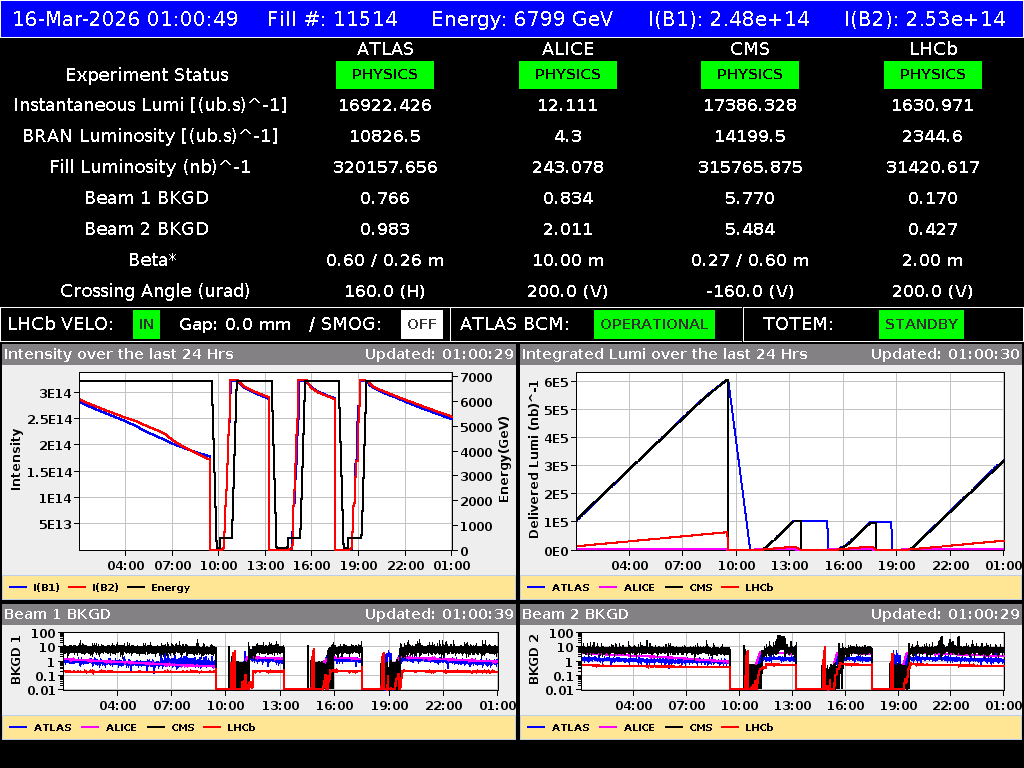Toggle the SMOG OFF switch
This screenshot has width=1024, height=768.
point(421,324)
